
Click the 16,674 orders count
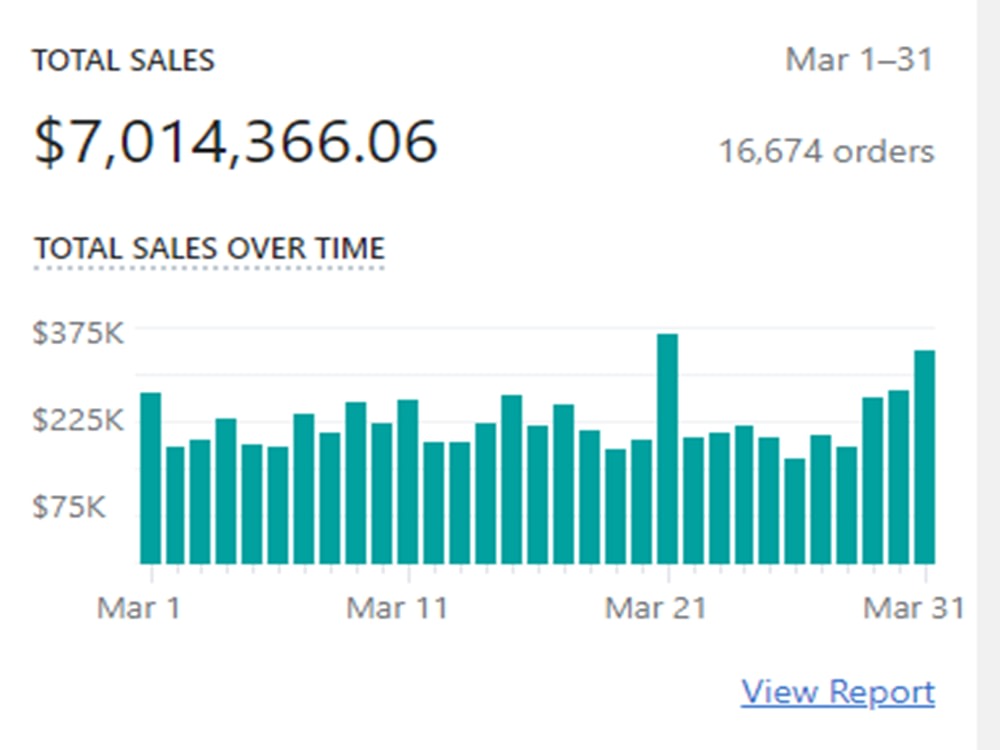827,152
